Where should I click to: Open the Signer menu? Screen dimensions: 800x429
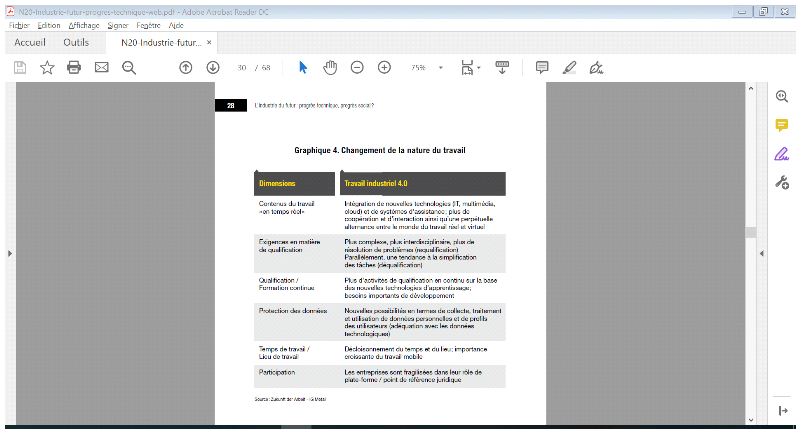[118, 25]
